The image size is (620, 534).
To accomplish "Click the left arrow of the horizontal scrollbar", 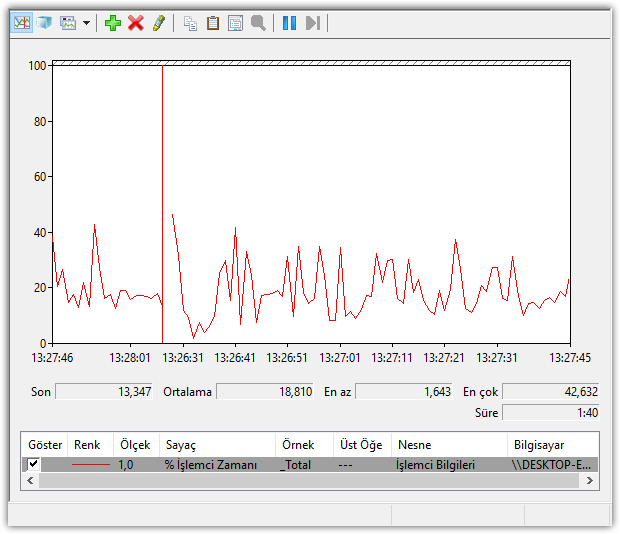I will coord(30,480).
